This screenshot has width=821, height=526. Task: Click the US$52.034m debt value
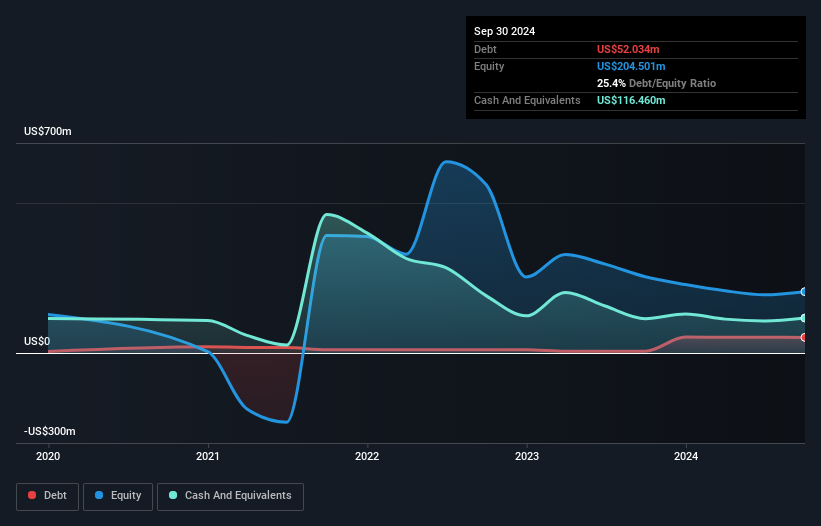pyautogui.click(x=628, y=49)
